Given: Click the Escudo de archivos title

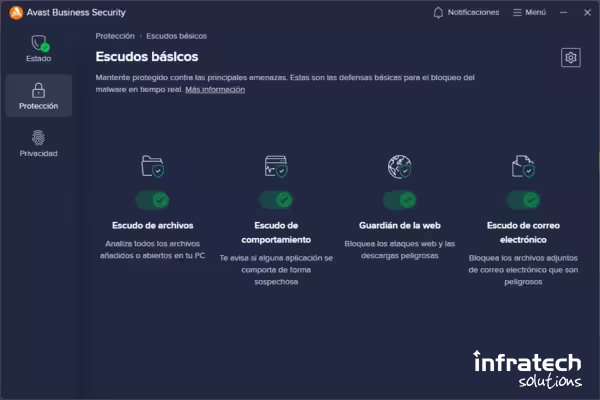Looking at the screenshot, I should pyautogui.click(x=153, y=225).
